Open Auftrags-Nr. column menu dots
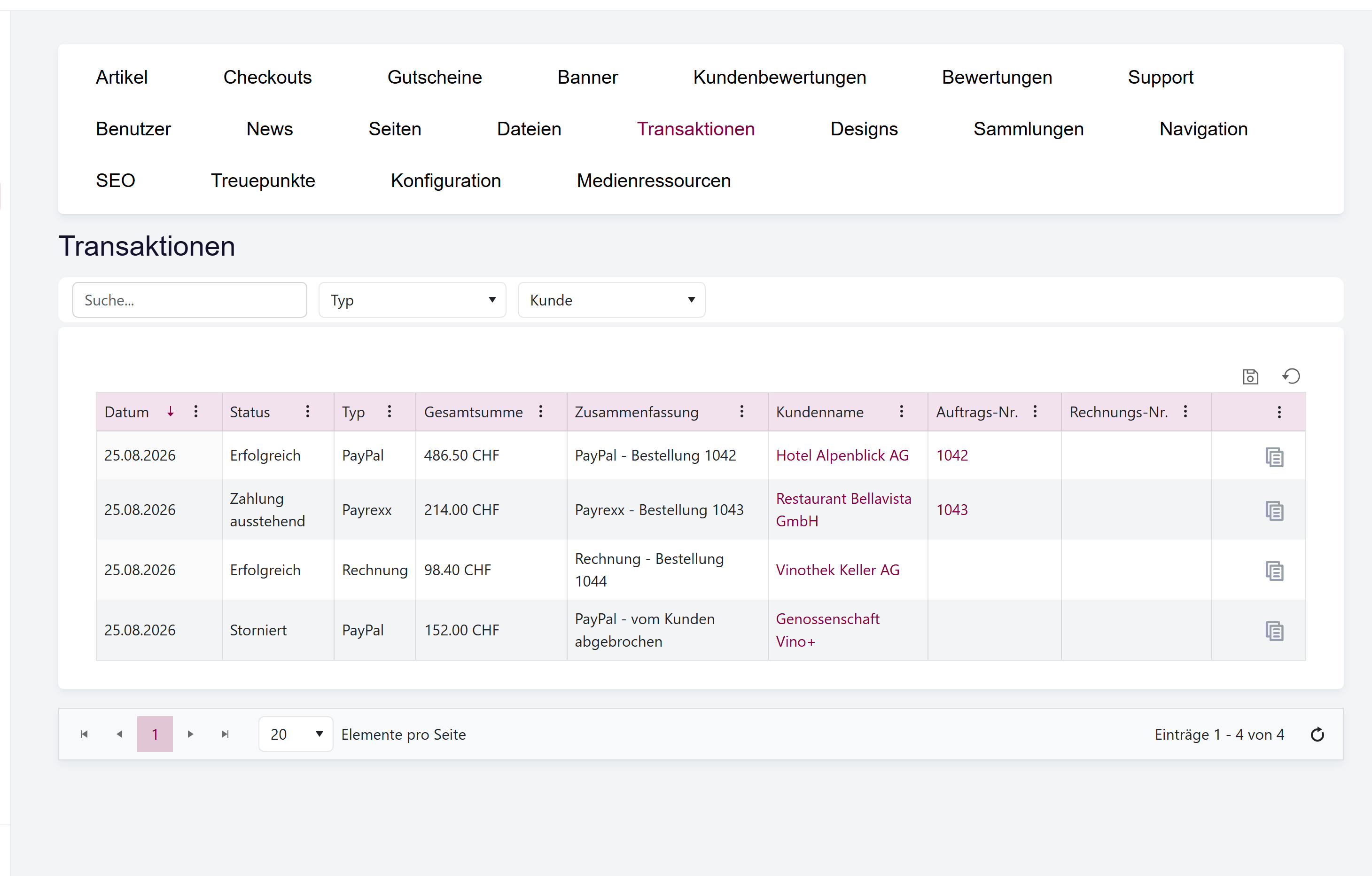This screenshot has height=876, width=1372. click(1035, 412)
